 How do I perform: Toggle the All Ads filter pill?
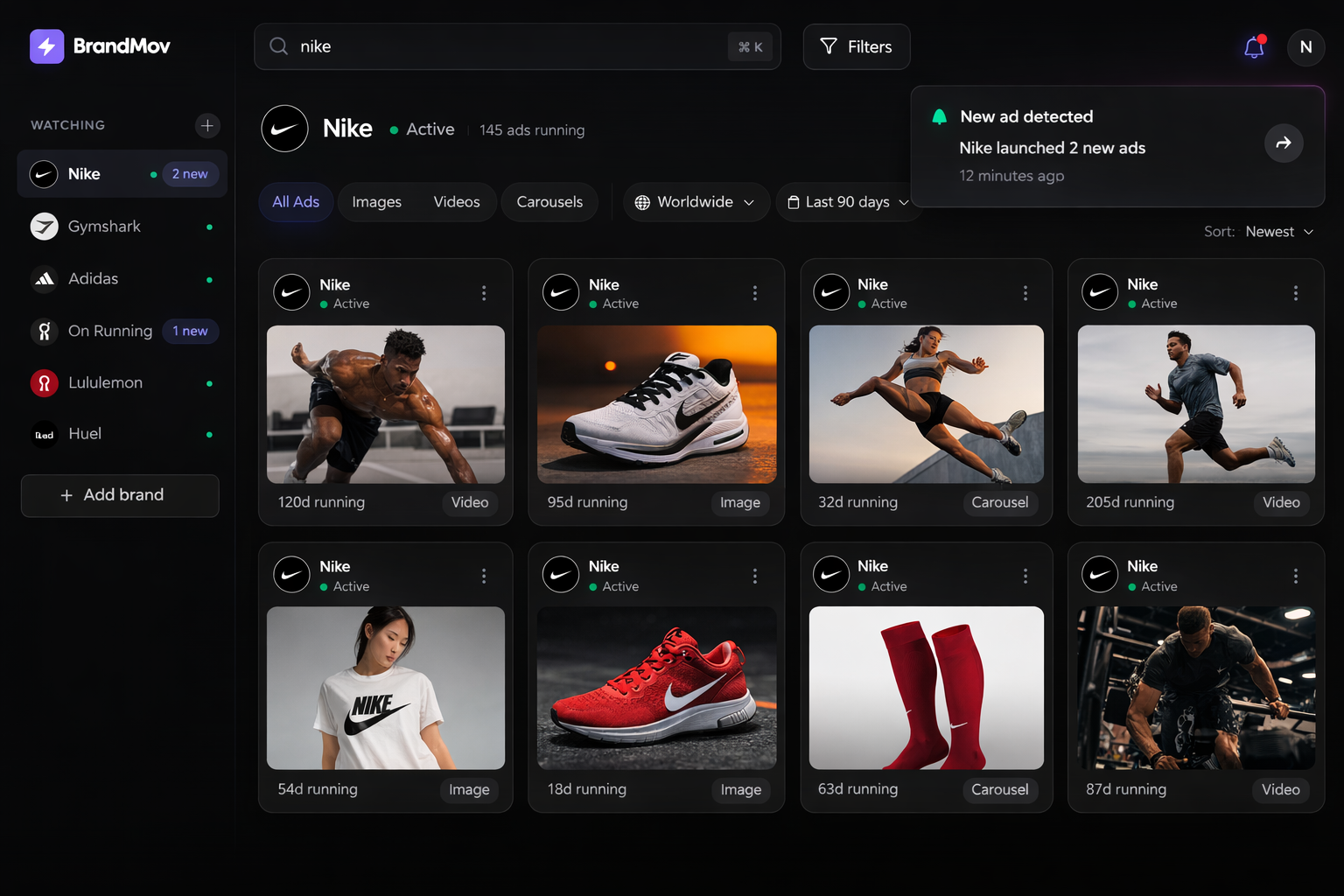pos(295,202)
